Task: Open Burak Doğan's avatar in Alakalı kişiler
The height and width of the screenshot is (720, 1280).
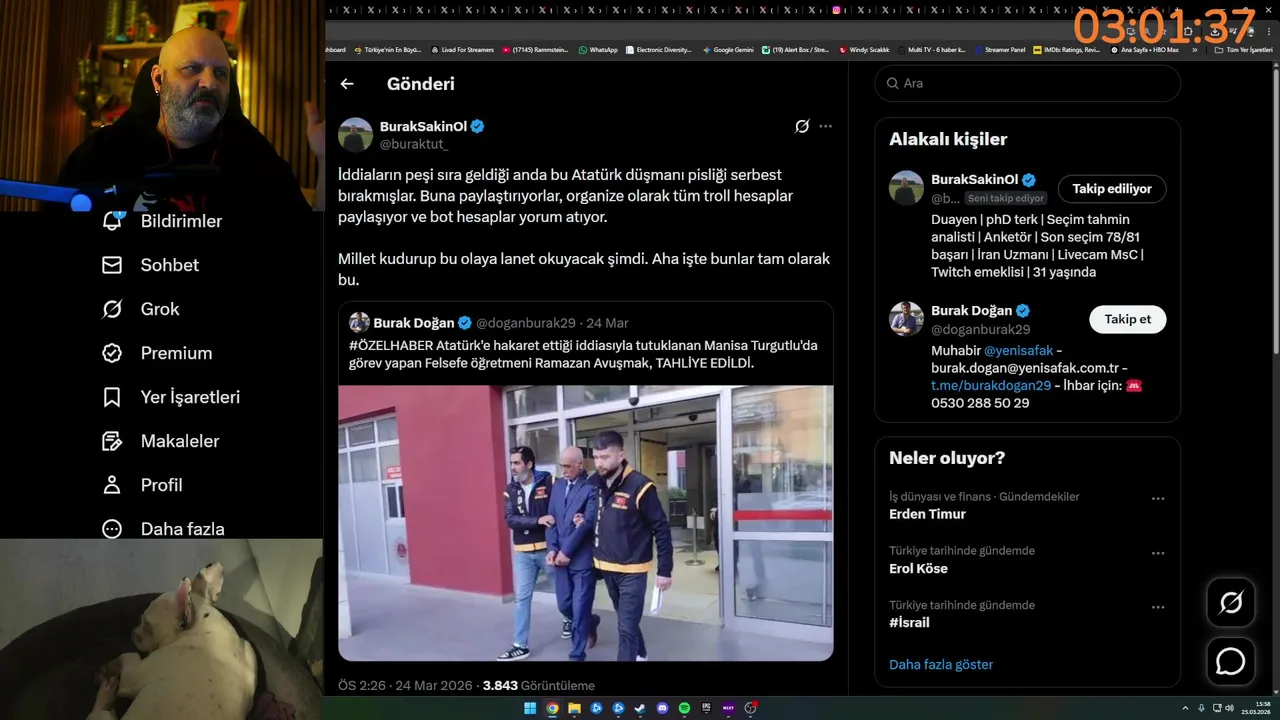Action: click(x=906, y=319)
